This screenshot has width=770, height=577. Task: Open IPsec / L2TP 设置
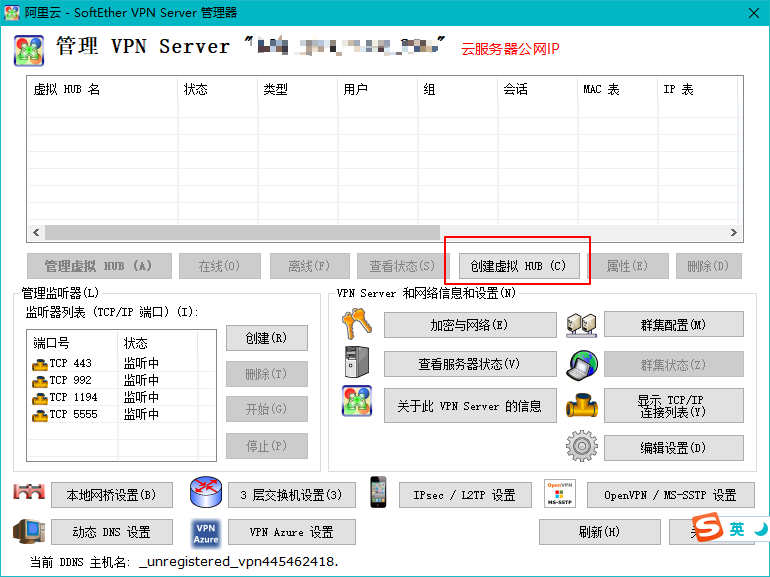465,495
